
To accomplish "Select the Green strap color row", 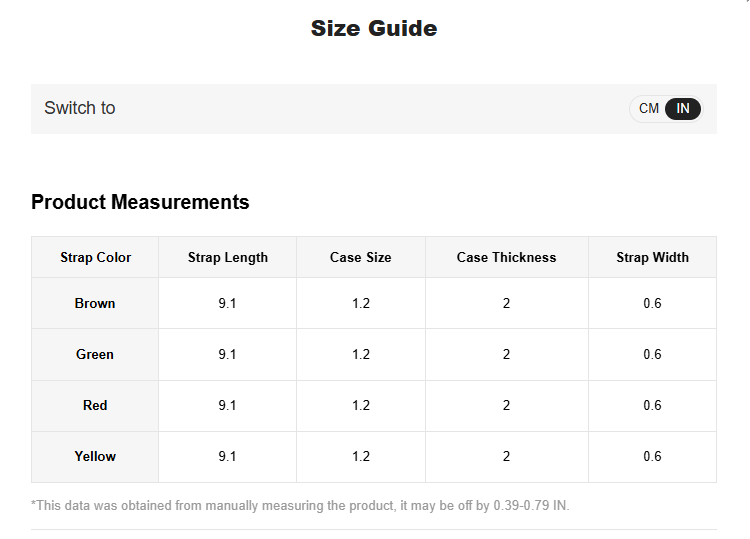I will point(95,354).
